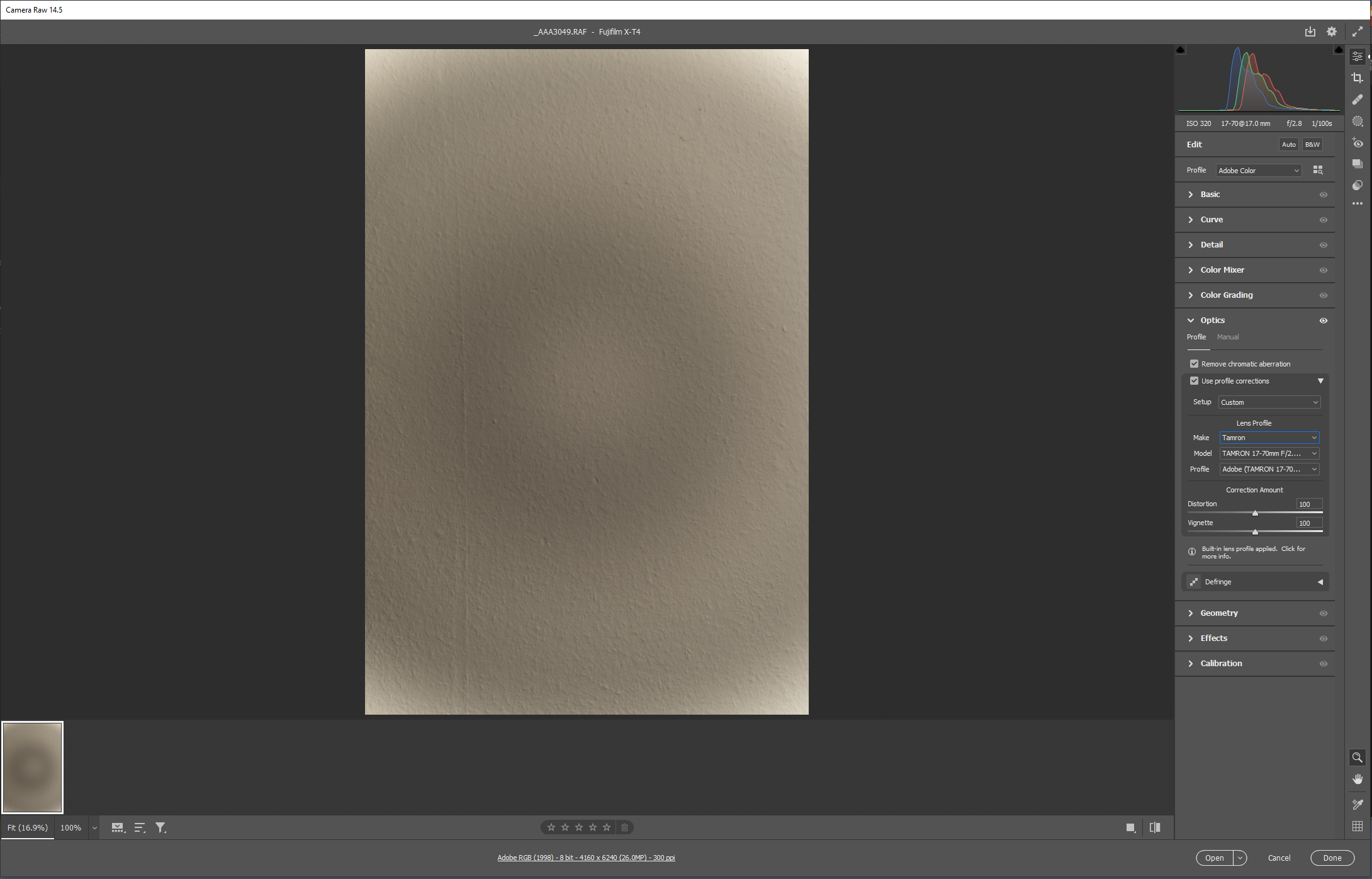Viewport: 1372px width, 879px height.
Task: Select the Hand tool
Action: click(x=1358, y=779)
